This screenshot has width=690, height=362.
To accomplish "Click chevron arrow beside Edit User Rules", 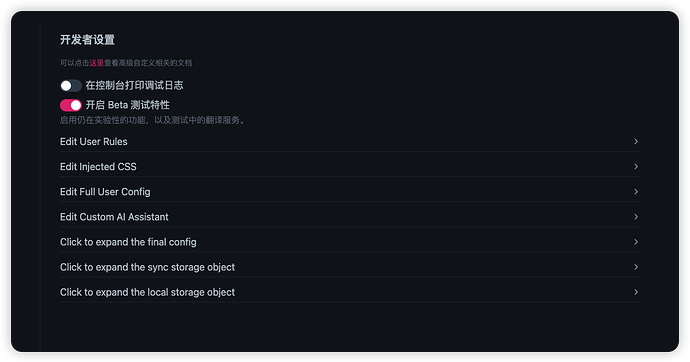I will pyautogui.click(x=636, y=141).
